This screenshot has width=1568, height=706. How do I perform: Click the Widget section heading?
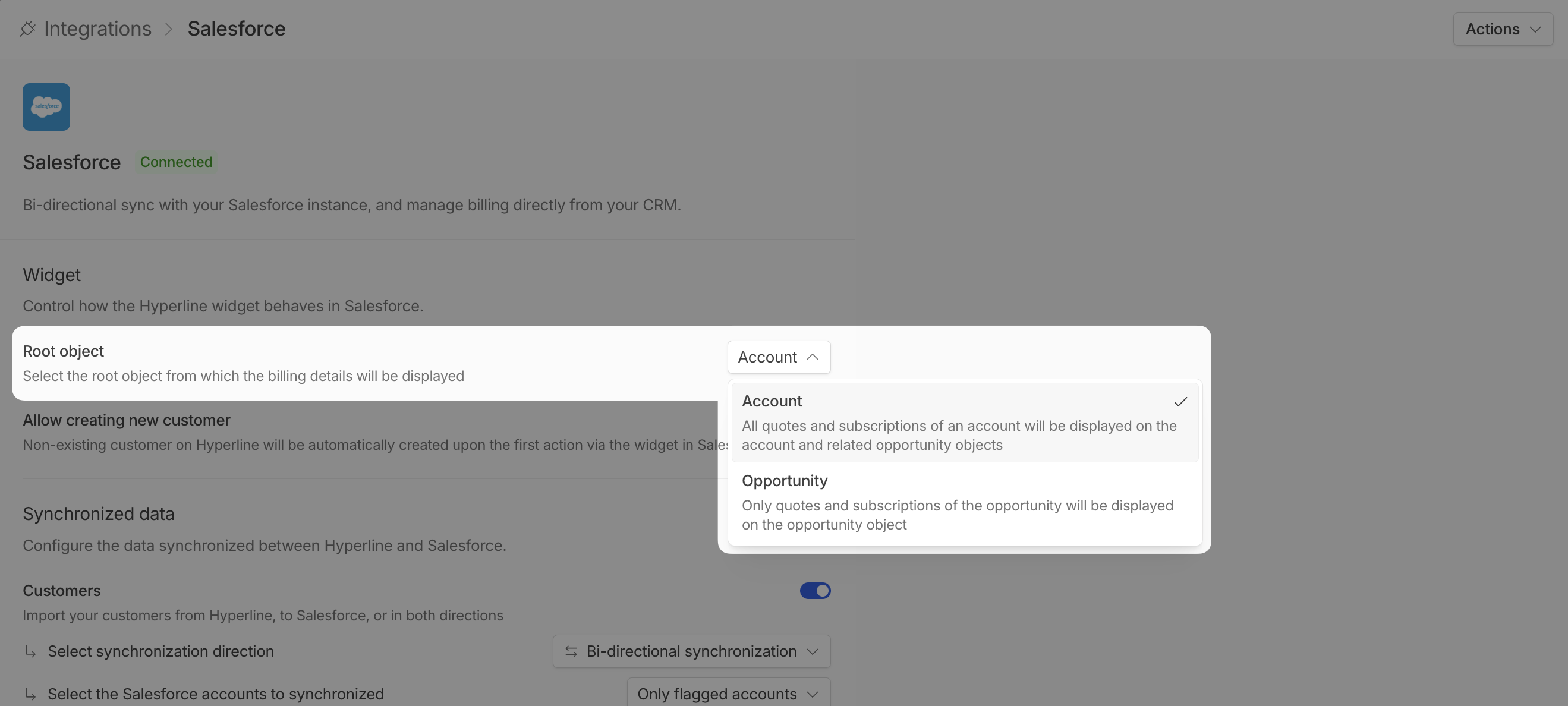(x=52, y=275)
